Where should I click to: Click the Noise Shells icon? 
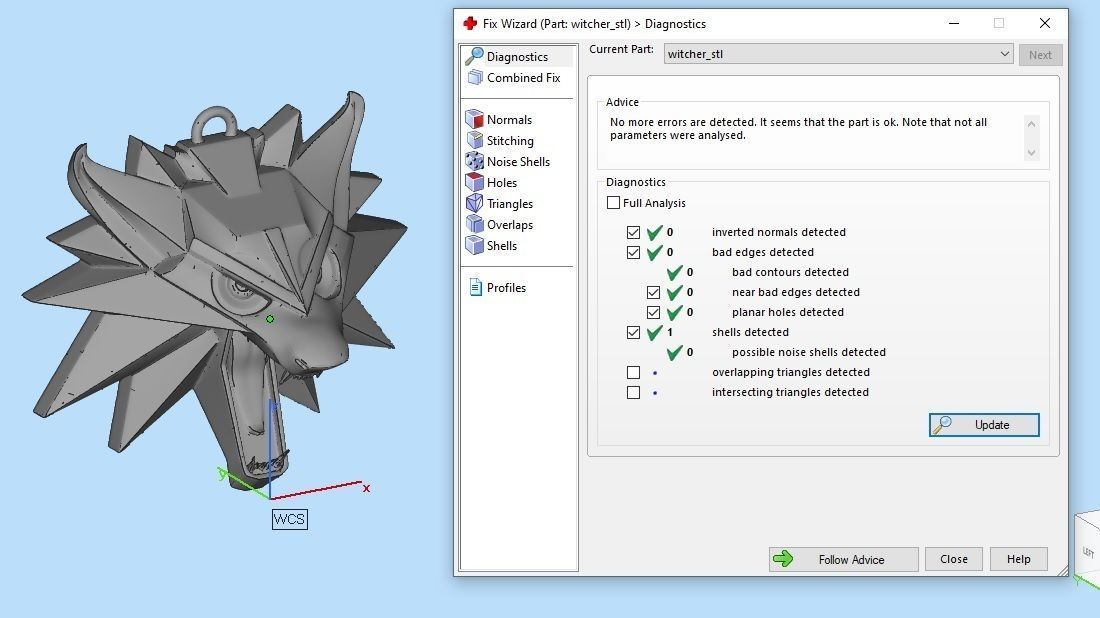tap(475, 161)
